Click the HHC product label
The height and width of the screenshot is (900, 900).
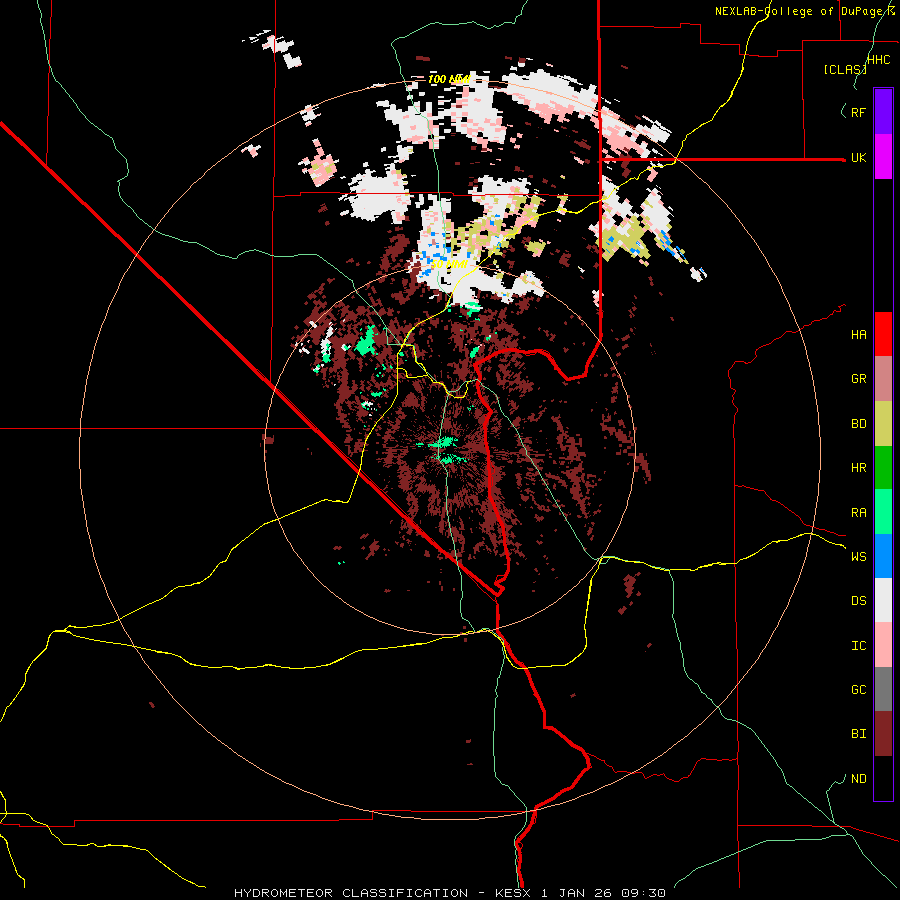tap(879, 60)
